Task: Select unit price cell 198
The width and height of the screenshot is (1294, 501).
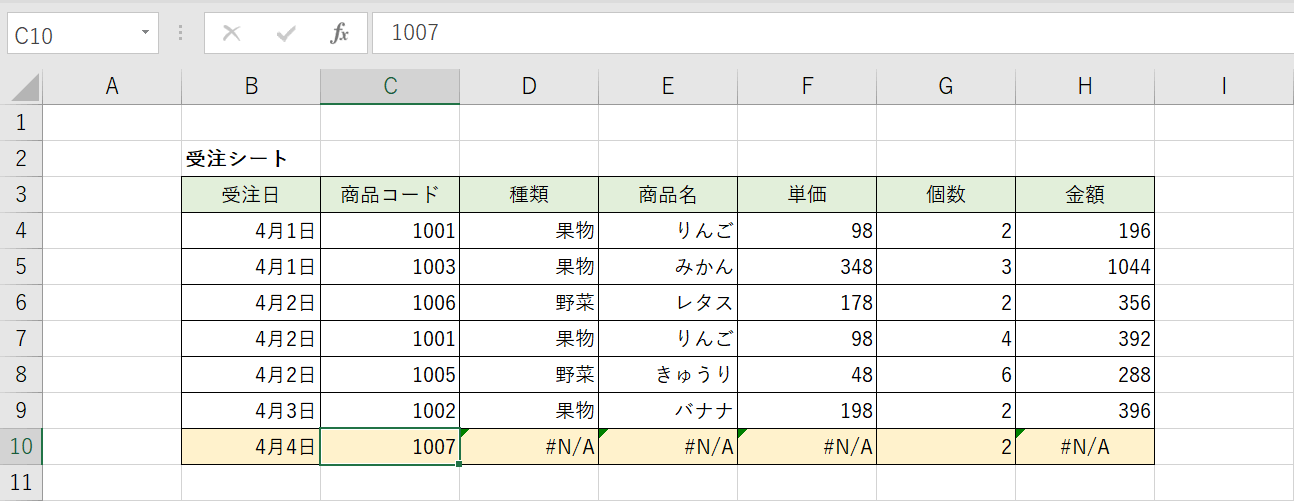Action: [807, 411]
